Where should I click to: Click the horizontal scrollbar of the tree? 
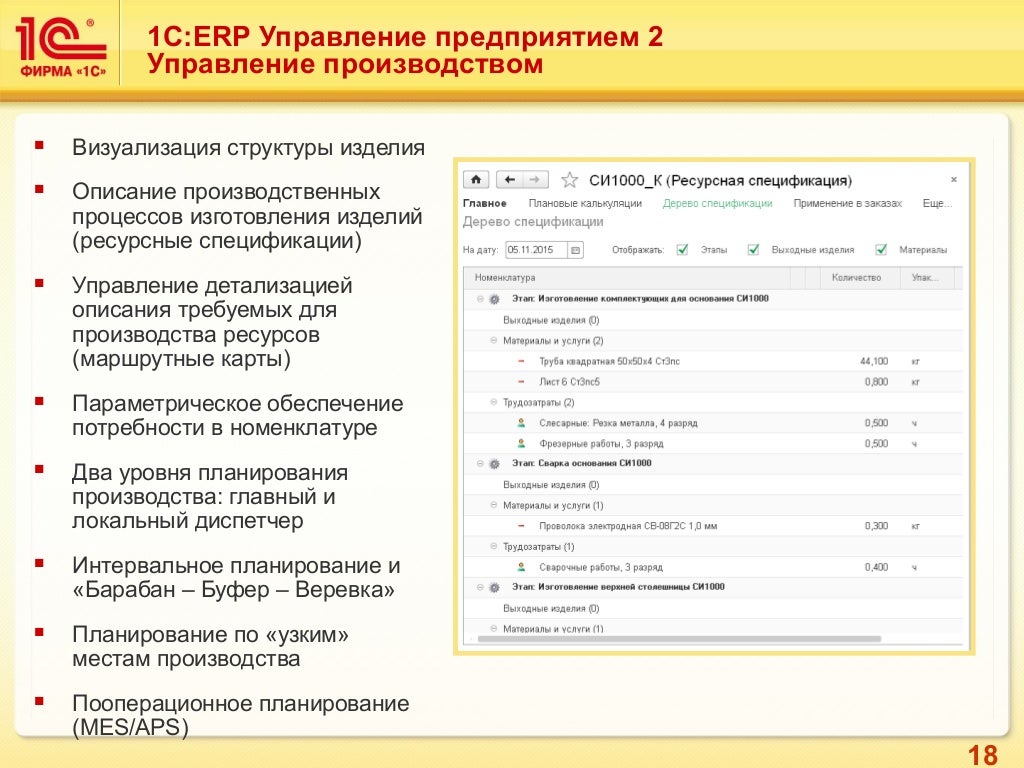click(x=679, y=639)
